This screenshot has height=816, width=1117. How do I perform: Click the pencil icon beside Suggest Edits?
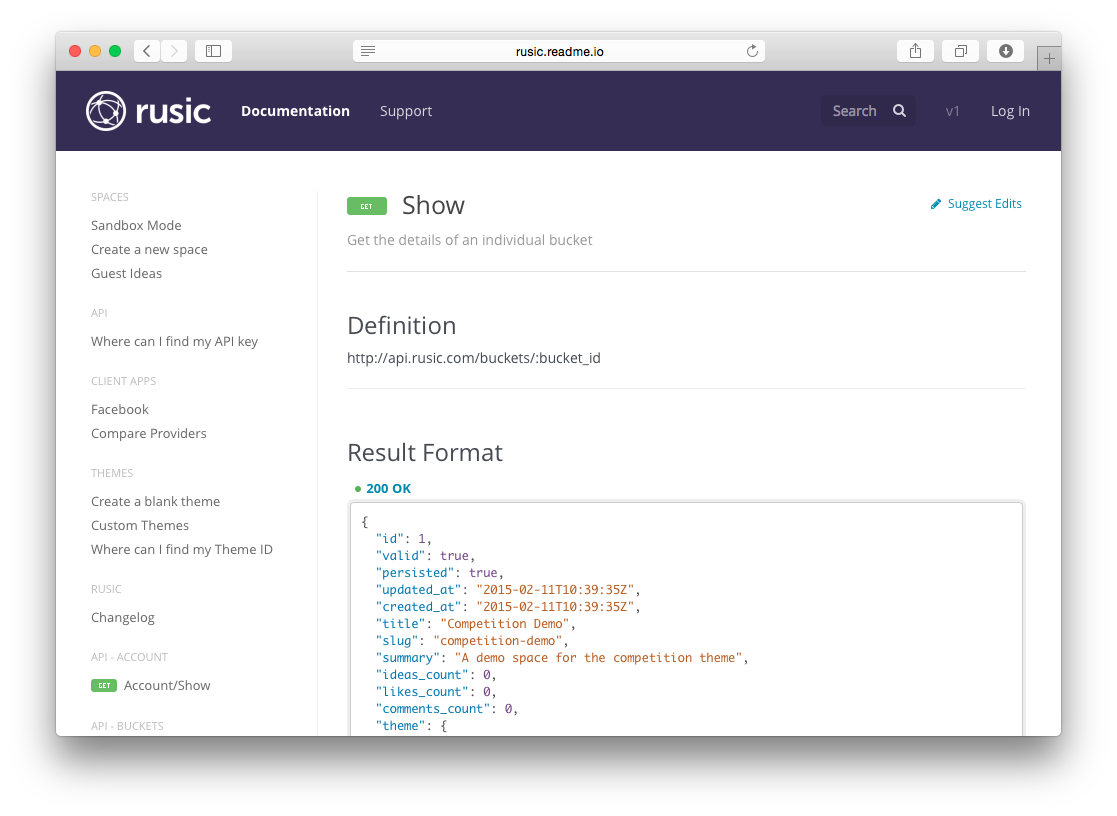pyautogui.click(x=935, y=204)
